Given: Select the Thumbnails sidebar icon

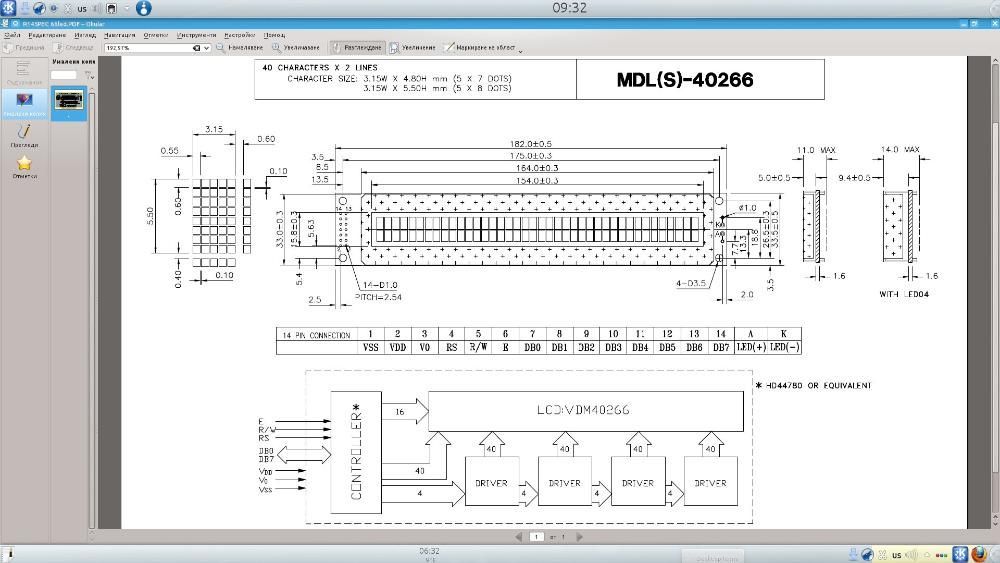Looking at the screenshot, I should 24,103.
